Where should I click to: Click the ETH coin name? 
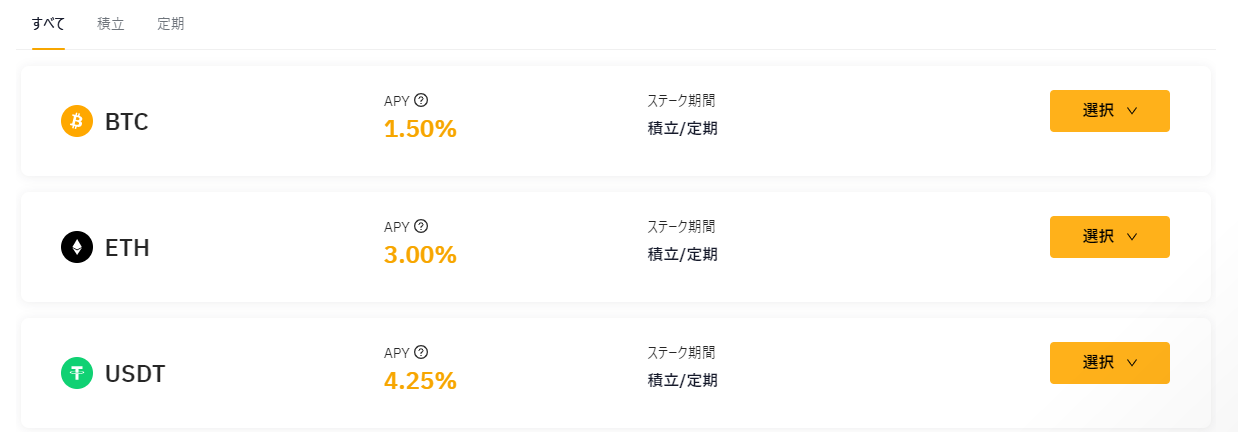127,248
